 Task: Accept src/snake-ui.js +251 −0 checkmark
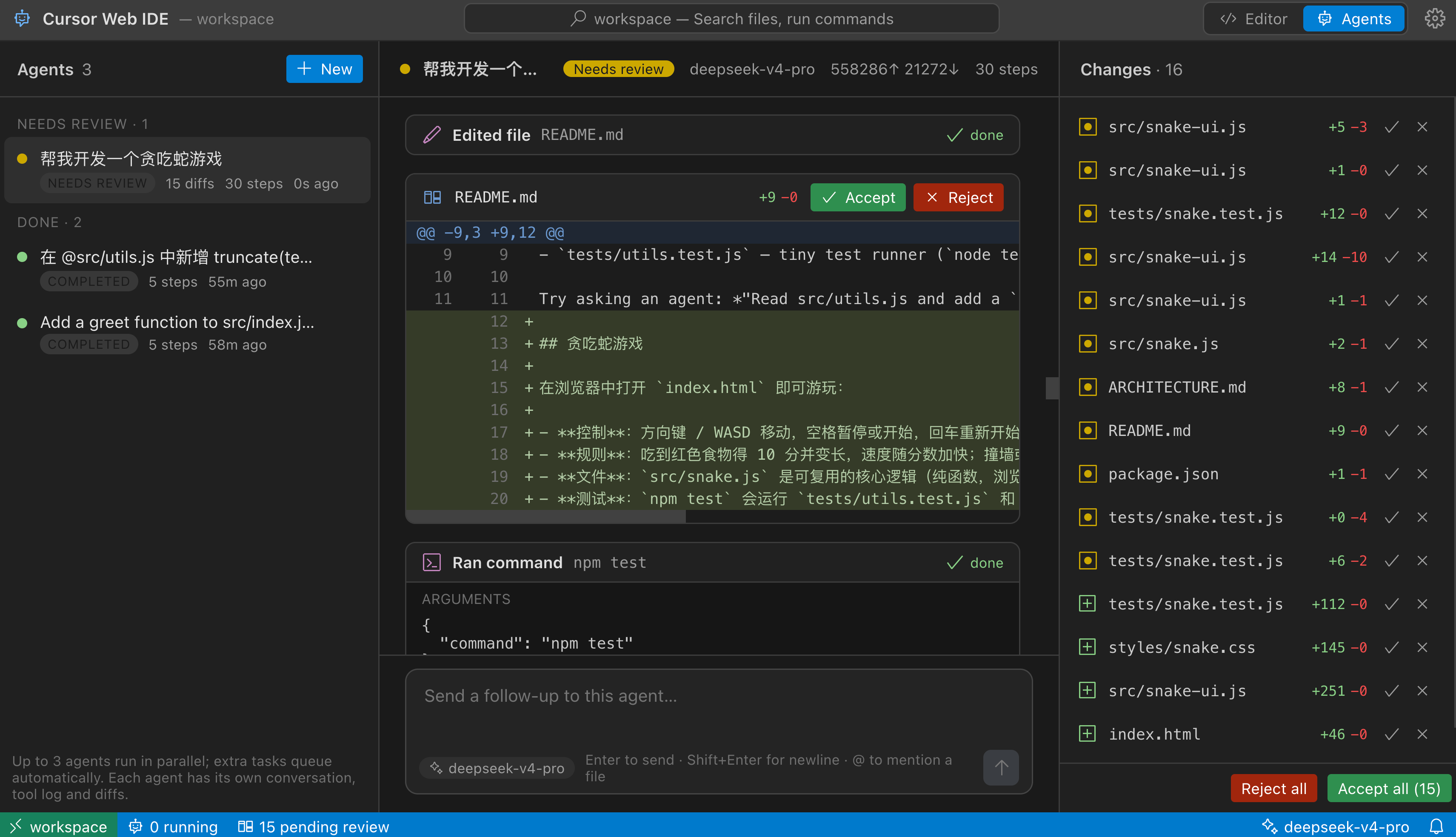1392,690
